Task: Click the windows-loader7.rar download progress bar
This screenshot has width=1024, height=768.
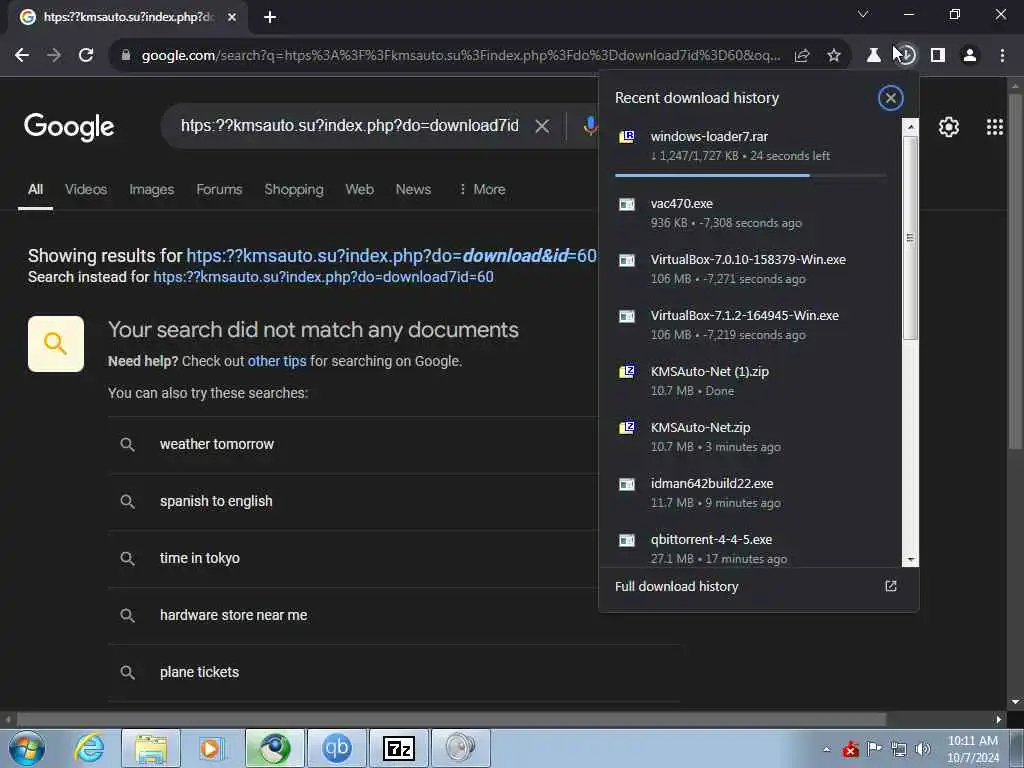Action: tap(750, 175)
